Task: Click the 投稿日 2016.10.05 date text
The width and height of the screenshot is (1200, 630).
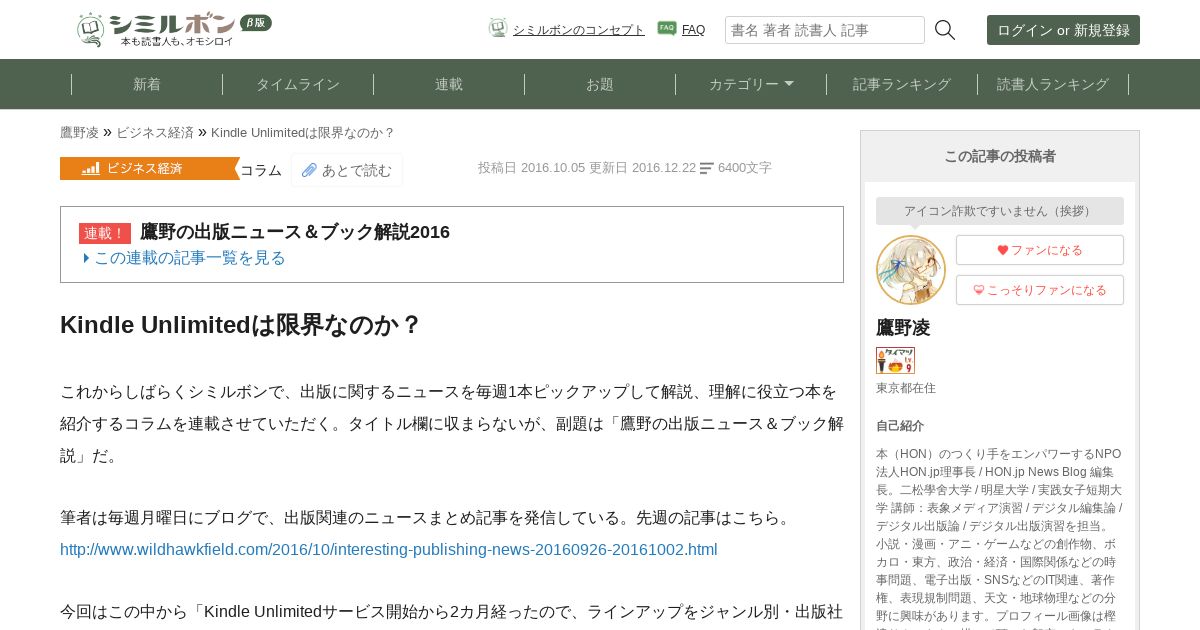Action: click(531, 168)
